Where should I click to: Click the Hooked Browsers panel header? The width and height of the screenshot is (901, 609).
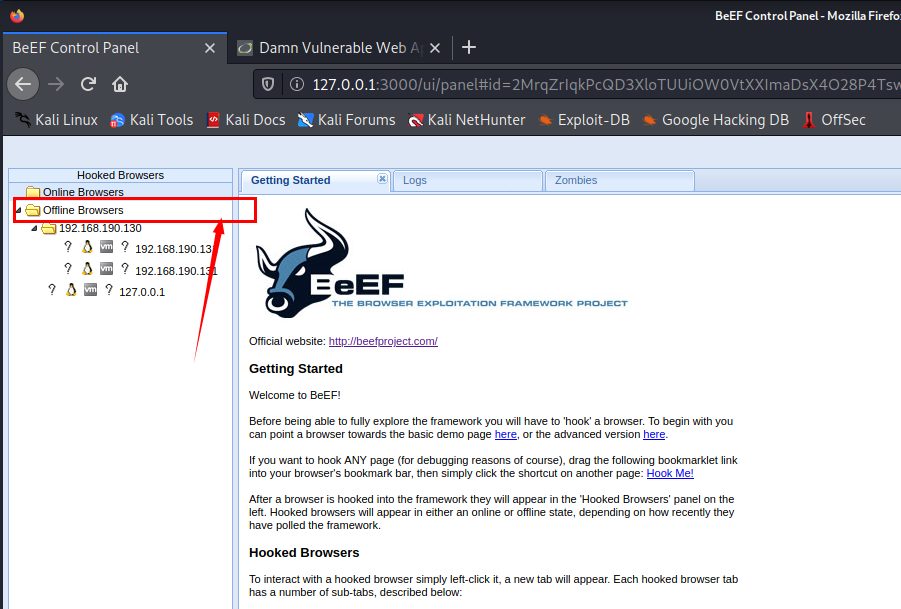[x=121, y=175]
